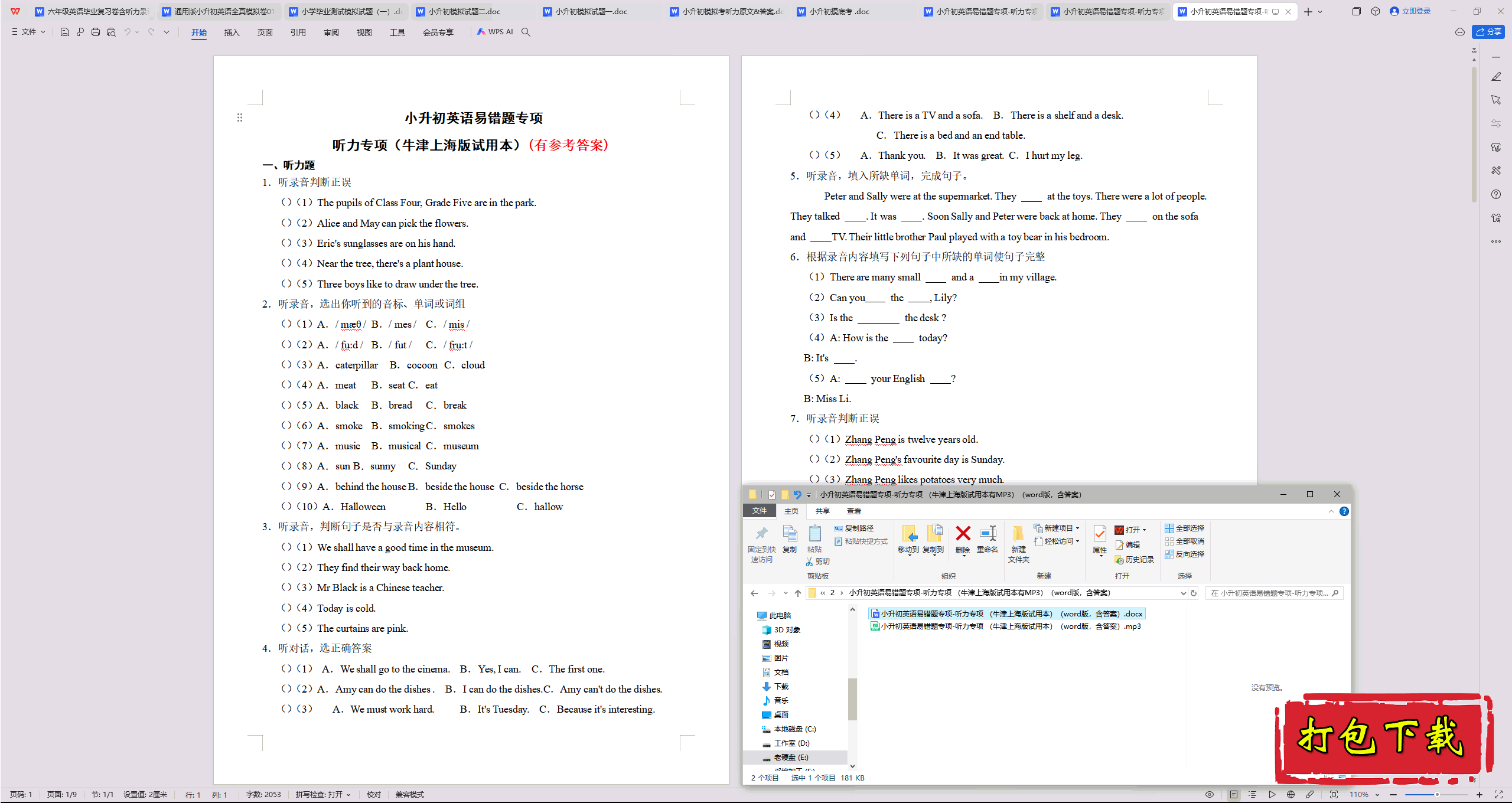Click 历史记录 in Explorer ribbon
This screenshot has width=1512, height=803.
(x=1134, y=560)
